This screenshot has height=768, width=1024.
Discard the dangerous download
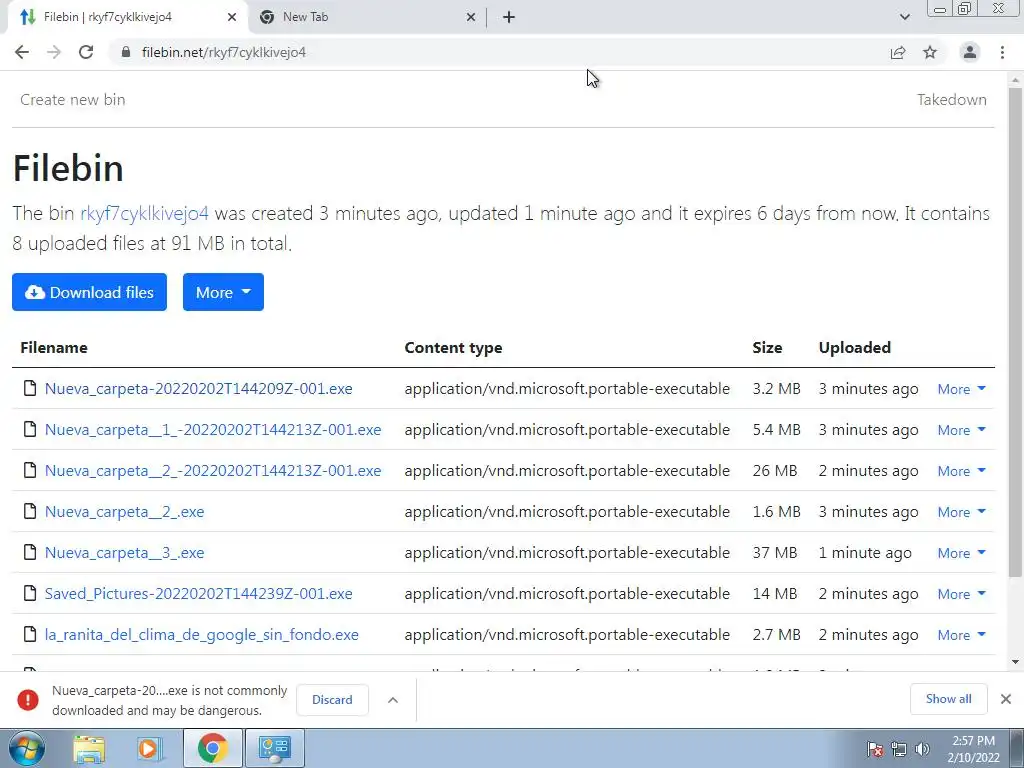(332, 699)
